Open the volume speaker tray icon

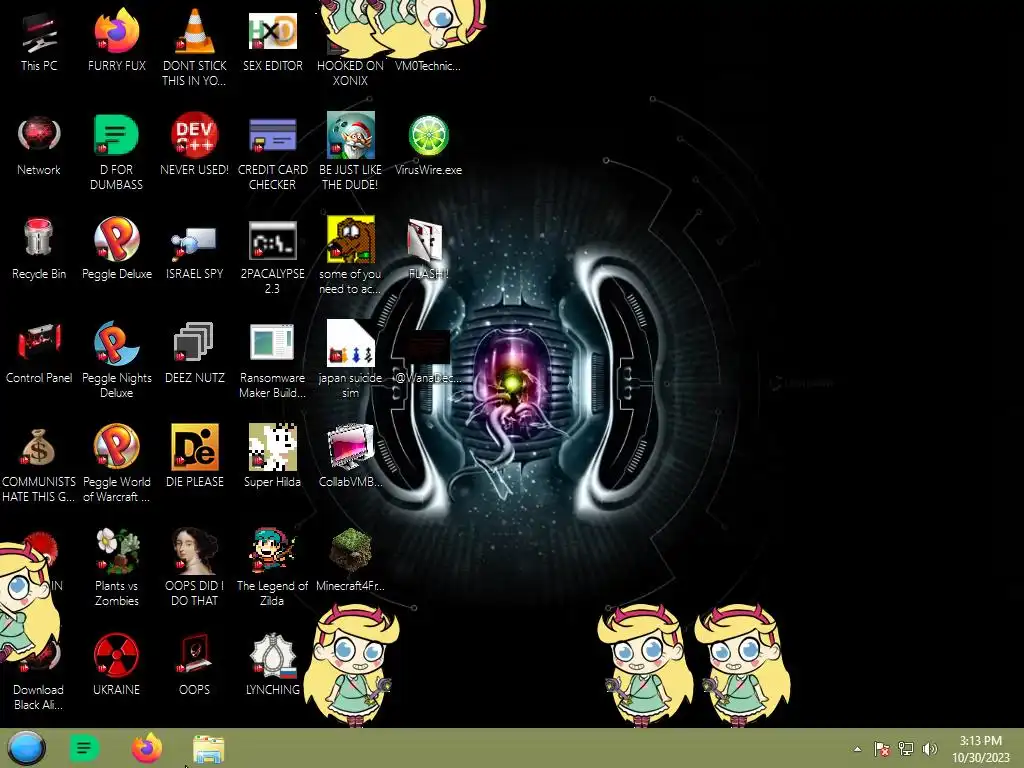tap(930, 749)
